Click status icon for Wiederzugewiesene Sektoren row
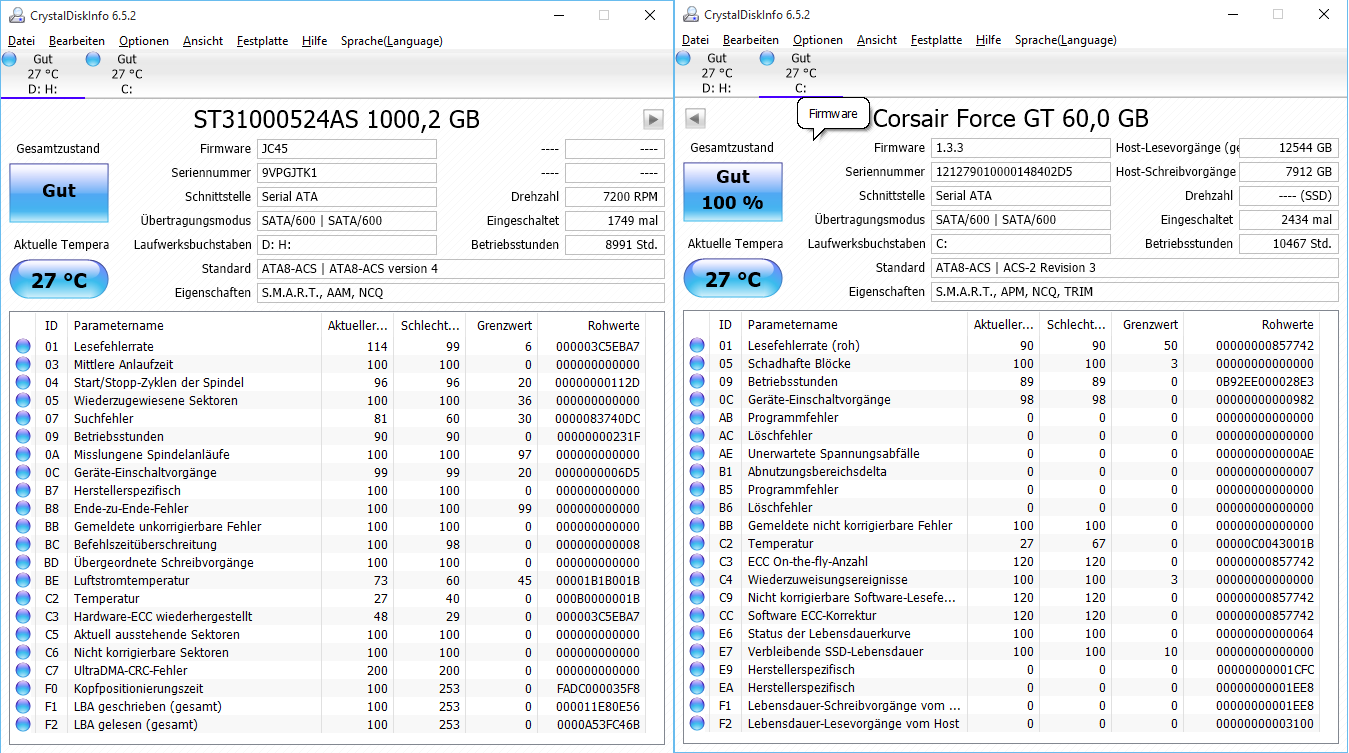 23,401
